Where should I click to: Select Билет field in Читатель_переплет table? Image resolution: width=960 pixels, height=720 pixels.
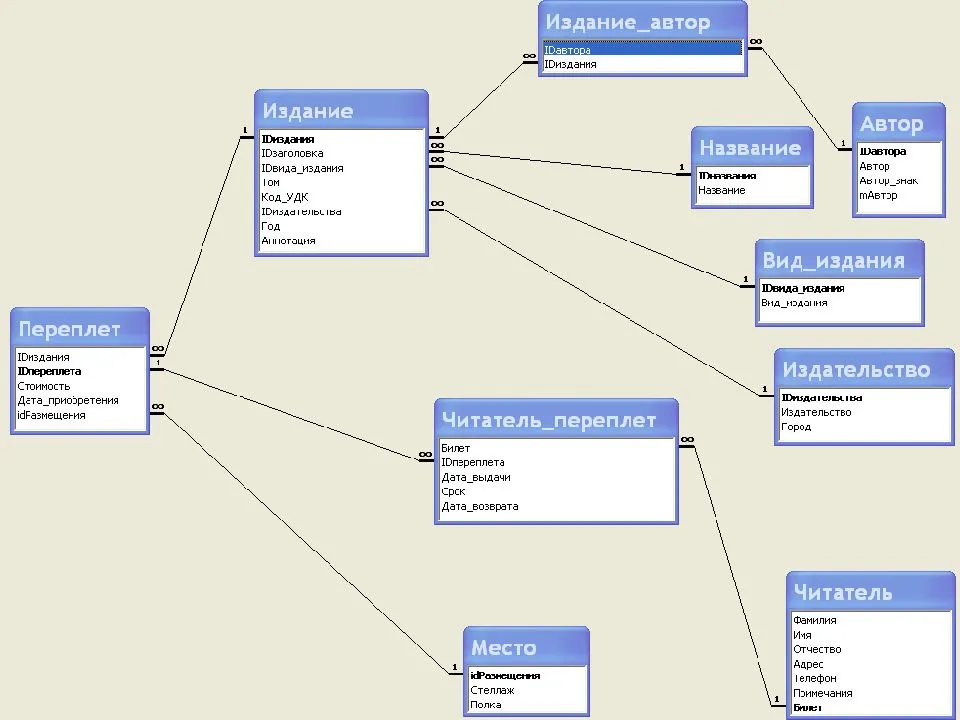pos(557,448)
